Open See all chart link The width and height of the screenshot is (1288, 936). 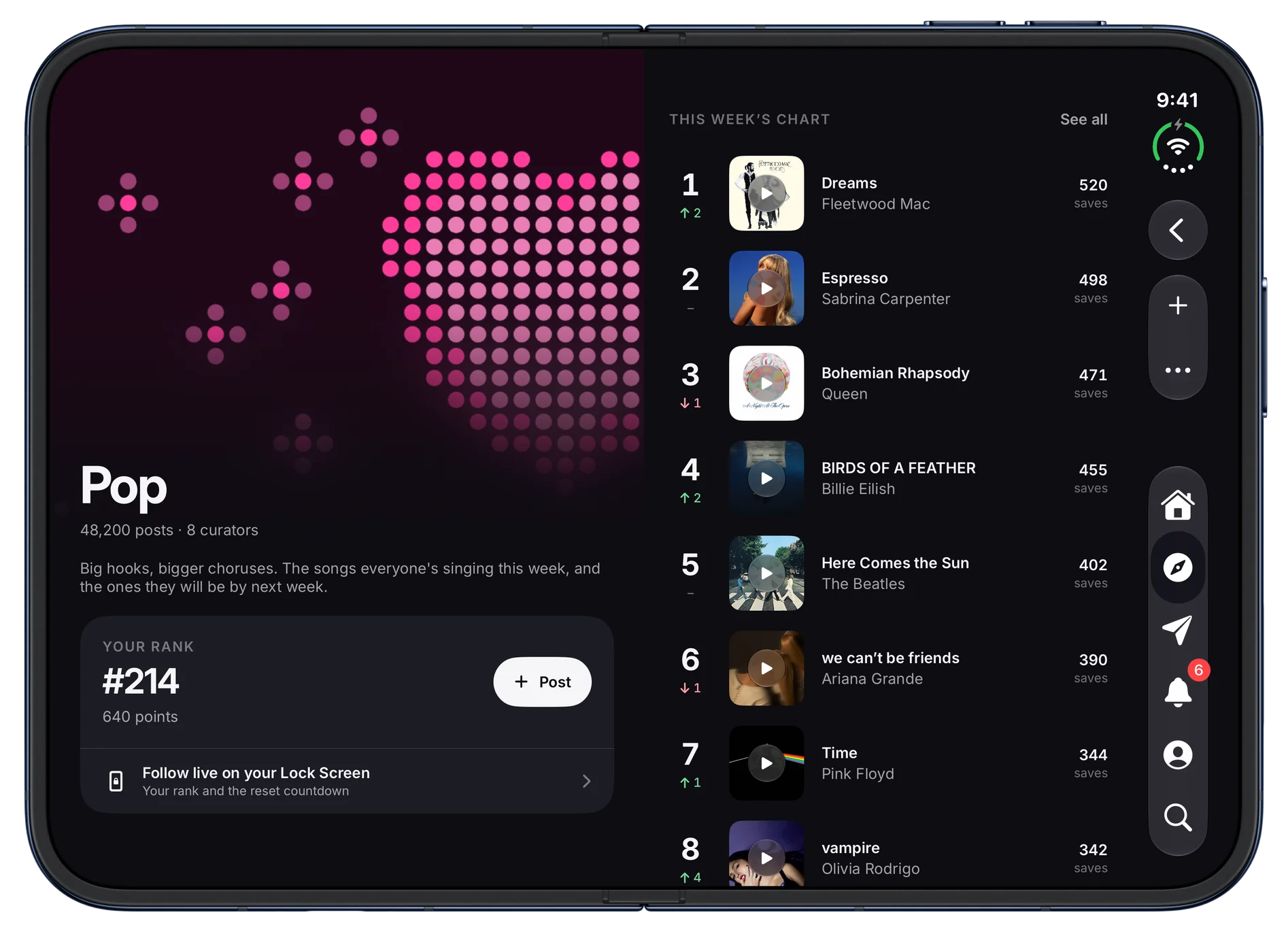pyautogui.click(x=1083, y=119)
